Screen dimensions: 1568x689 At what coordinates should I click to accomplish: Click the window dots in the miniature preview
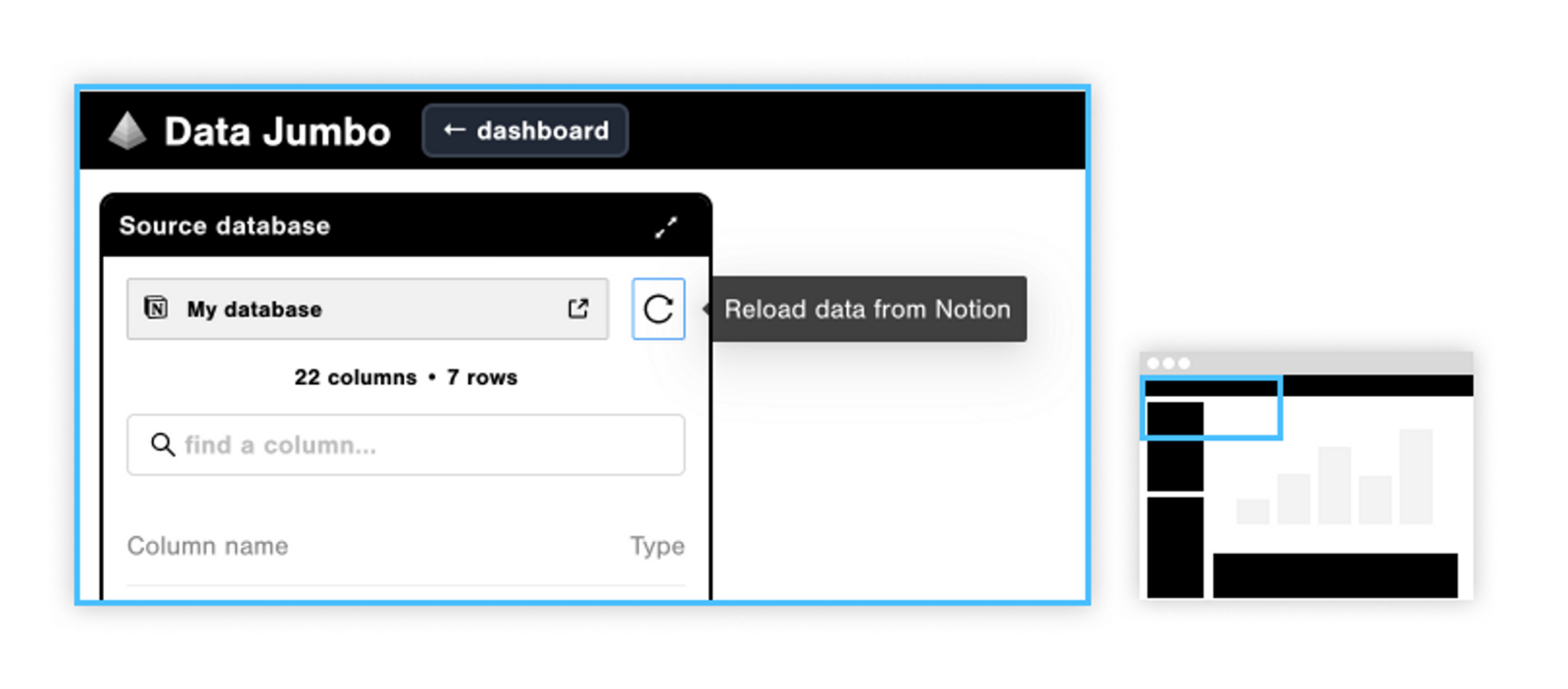(1168, 363)
